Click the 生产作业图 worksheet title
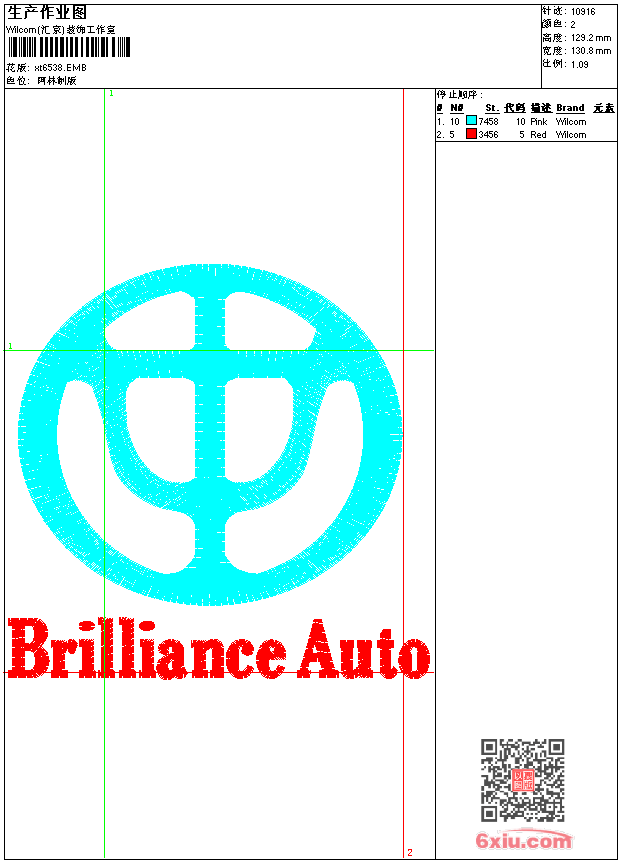Image resolution: width=620 pixels, height=860 pixels. 47,12
